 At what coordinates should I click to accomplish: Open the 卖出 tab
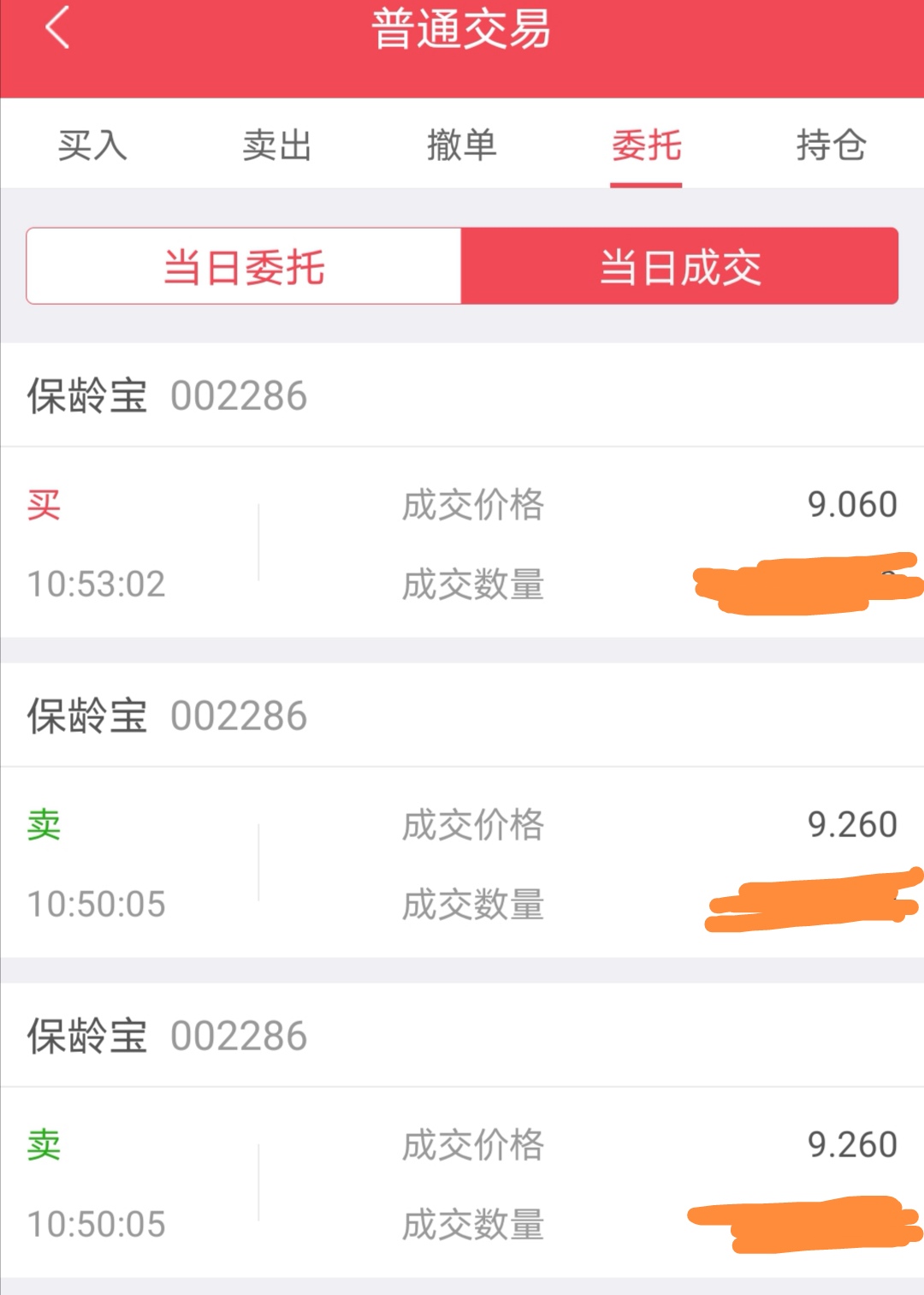coord(276,145)
